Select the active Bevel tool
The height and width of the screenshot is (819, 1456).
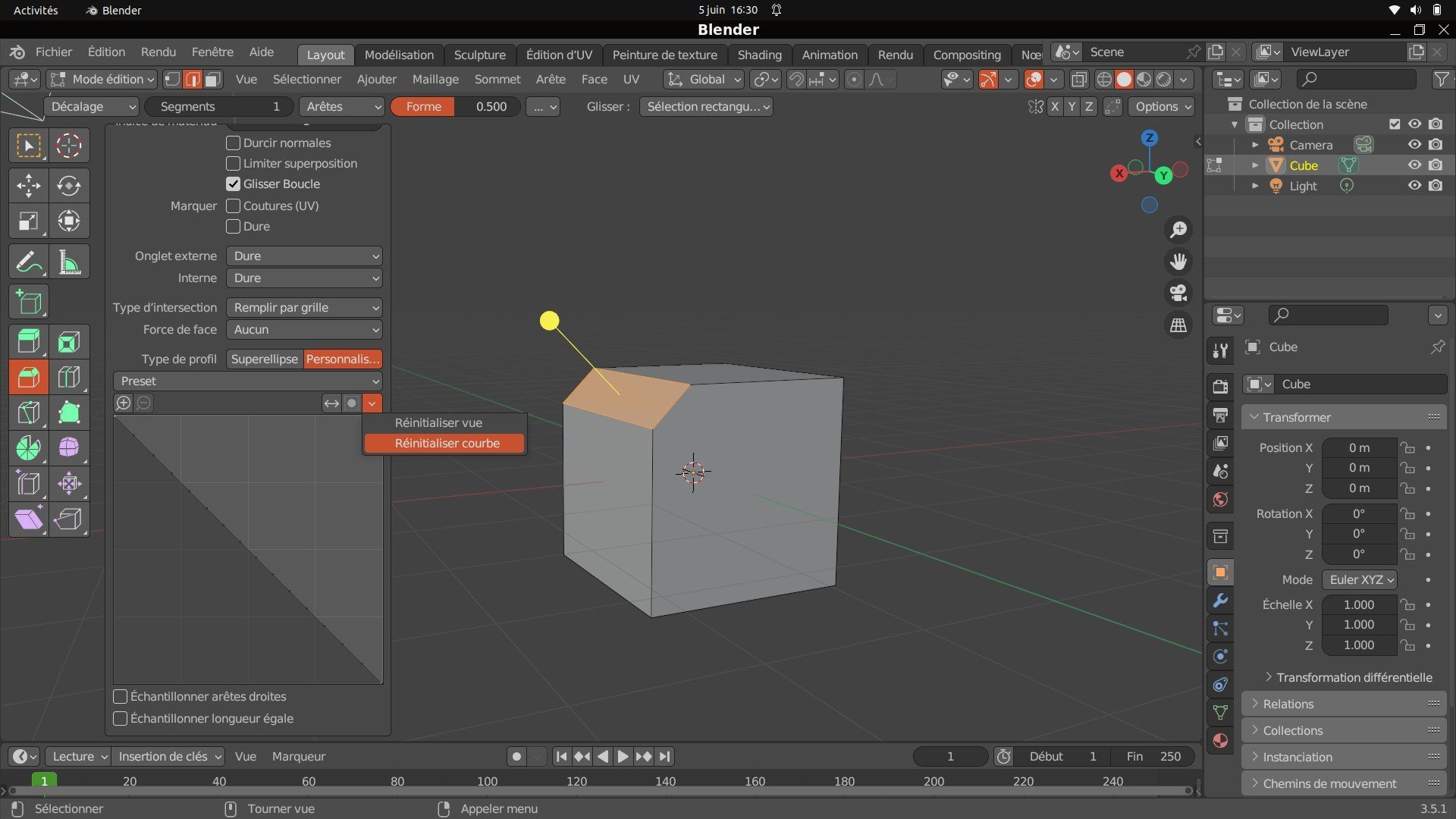coord(28,377)
